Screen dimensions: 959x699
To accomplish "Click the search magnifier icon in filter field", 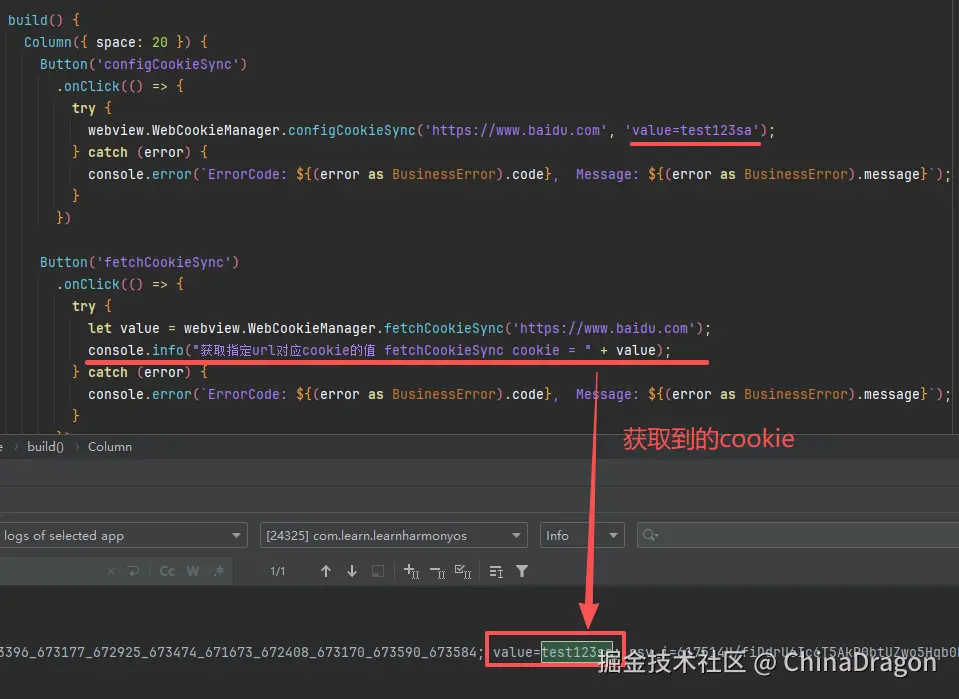I will coord(650,535).
